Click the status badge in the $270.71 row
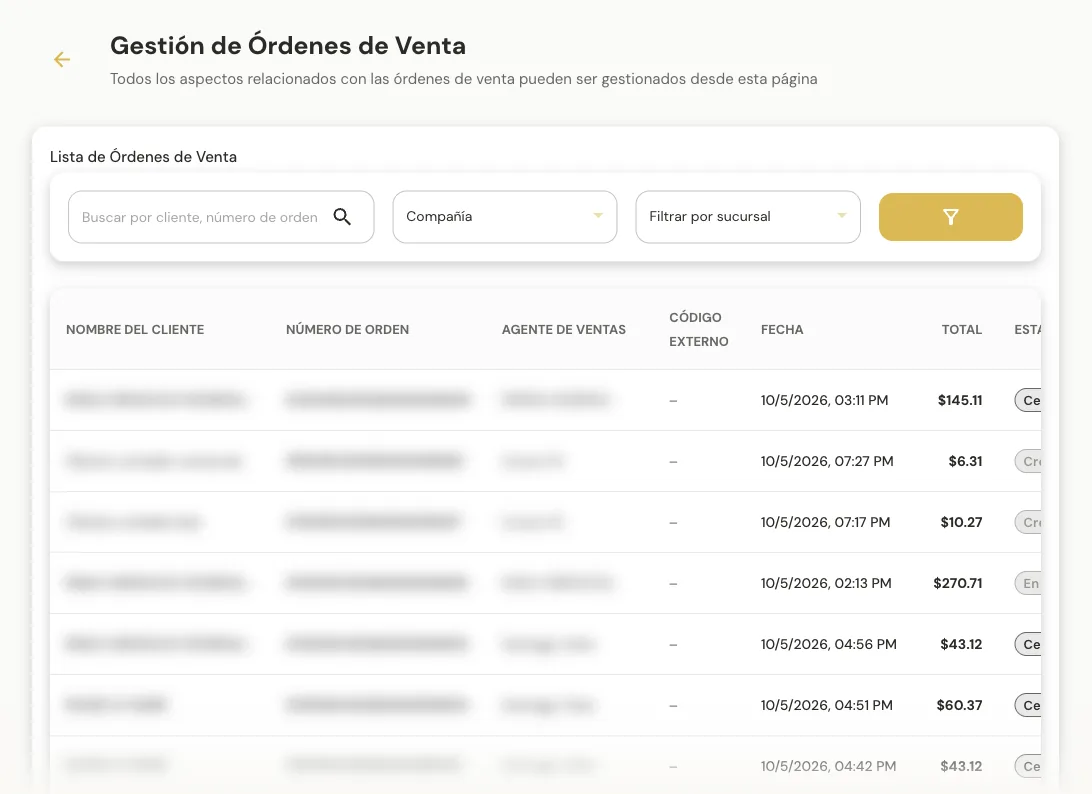The width and height of the screenshot is (1092, 794). pos(1028,583)
